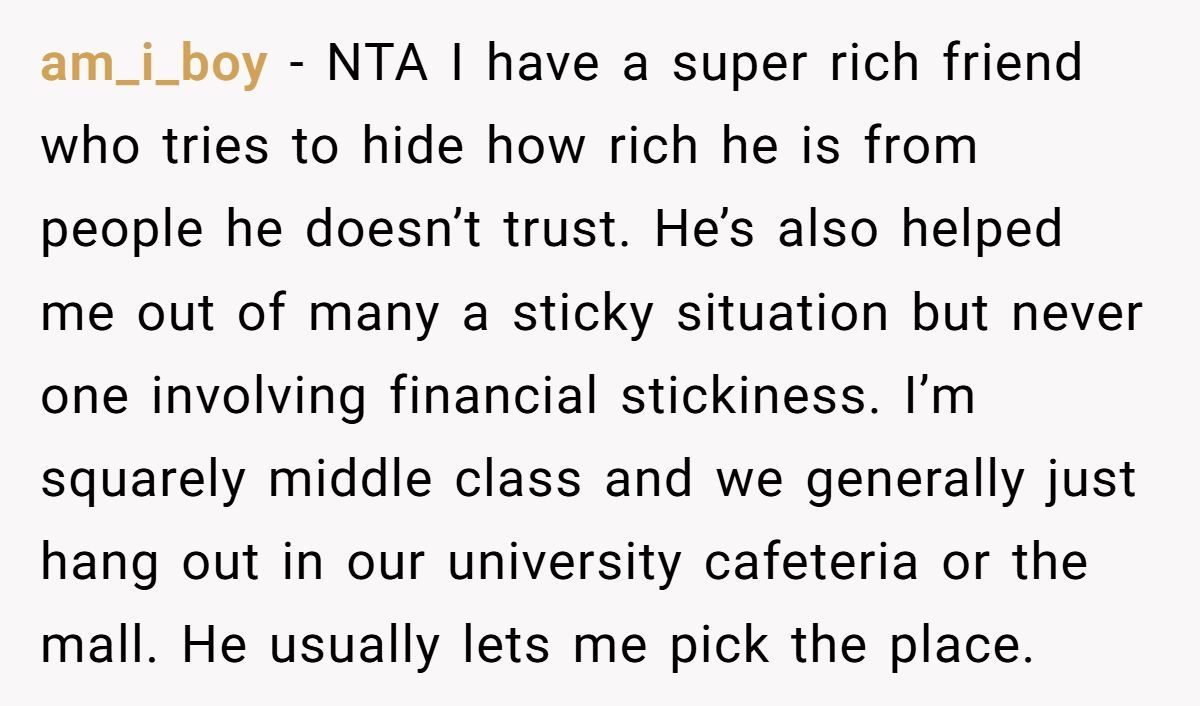Click the word "never"
Viewport: 1200px width, 706px height.
coord(1076,314)
